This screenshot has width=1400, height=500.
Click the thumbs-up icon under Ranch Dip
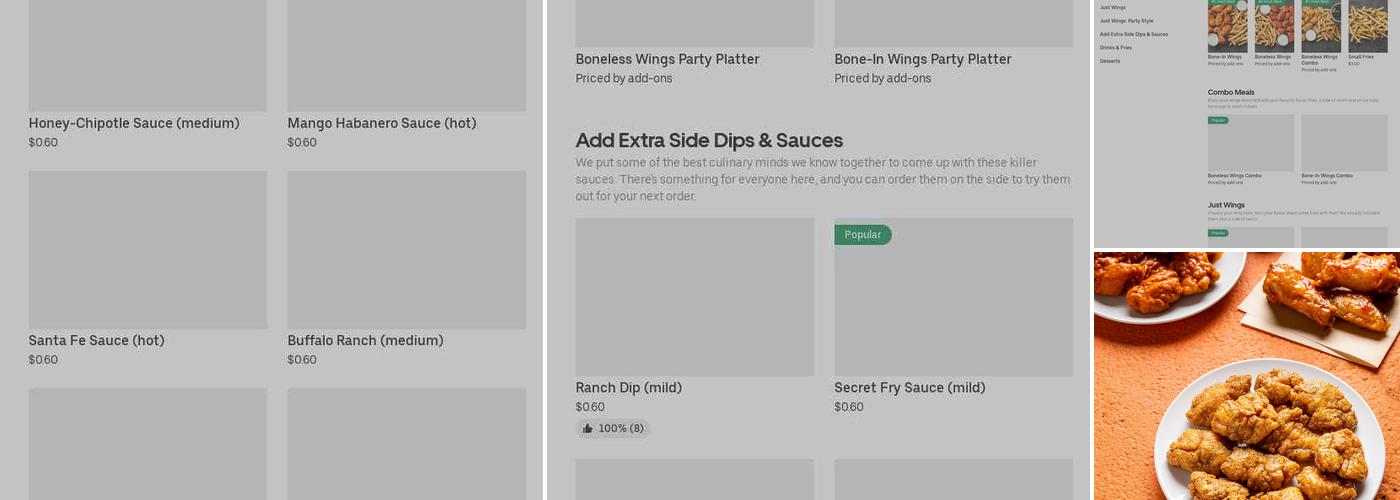pos(588,429)
